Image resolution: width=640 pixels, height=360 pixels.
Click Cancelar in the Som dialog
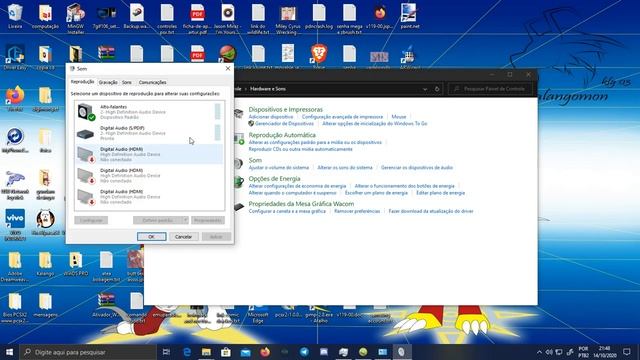183,237
